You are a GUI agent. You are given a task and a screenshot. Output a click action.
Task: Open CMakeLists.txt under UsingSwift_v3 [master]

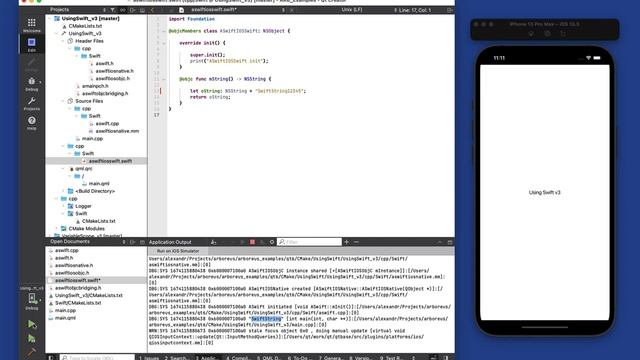coord(85,26)
